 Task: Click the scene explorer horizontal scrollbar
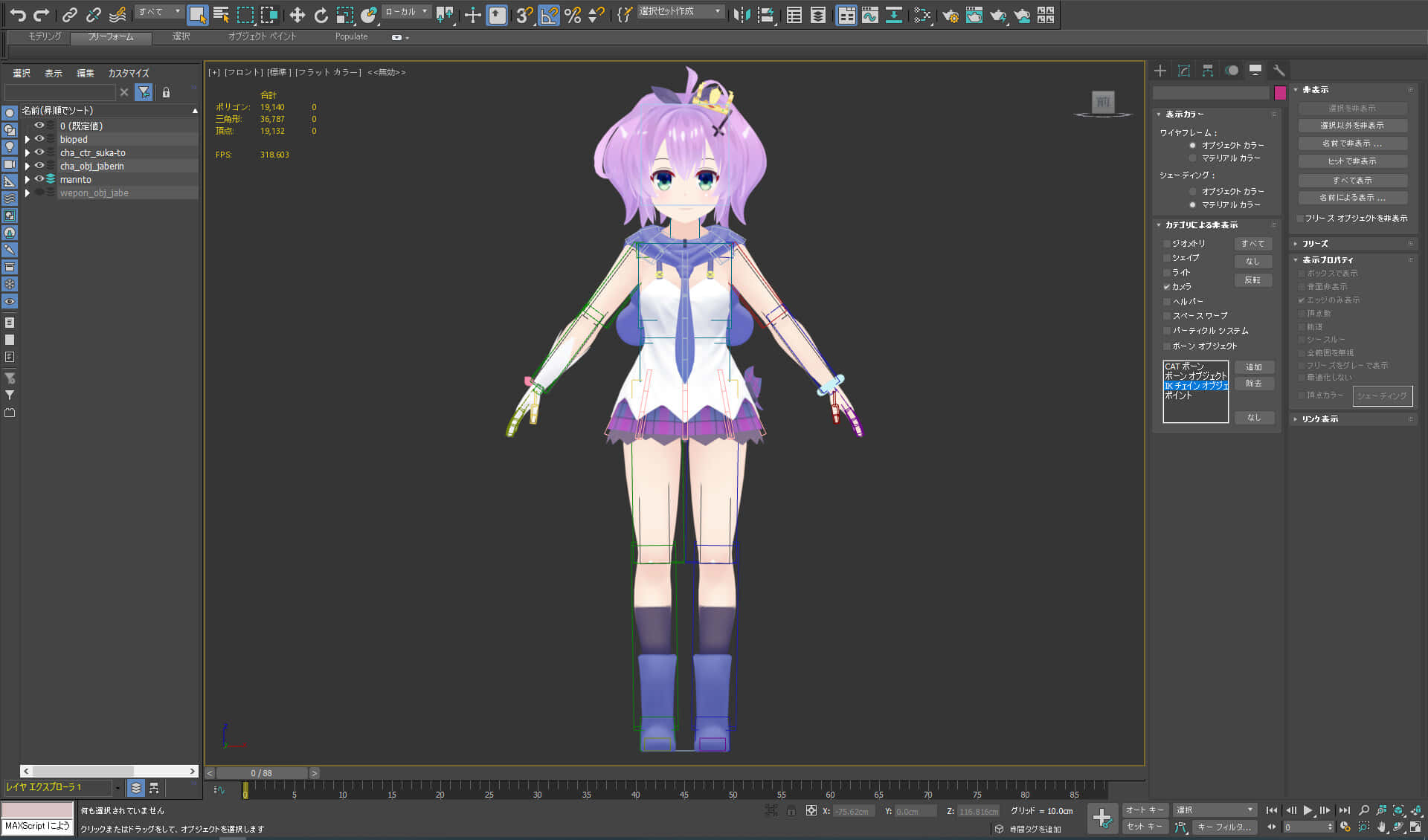[x=109, y=772]
